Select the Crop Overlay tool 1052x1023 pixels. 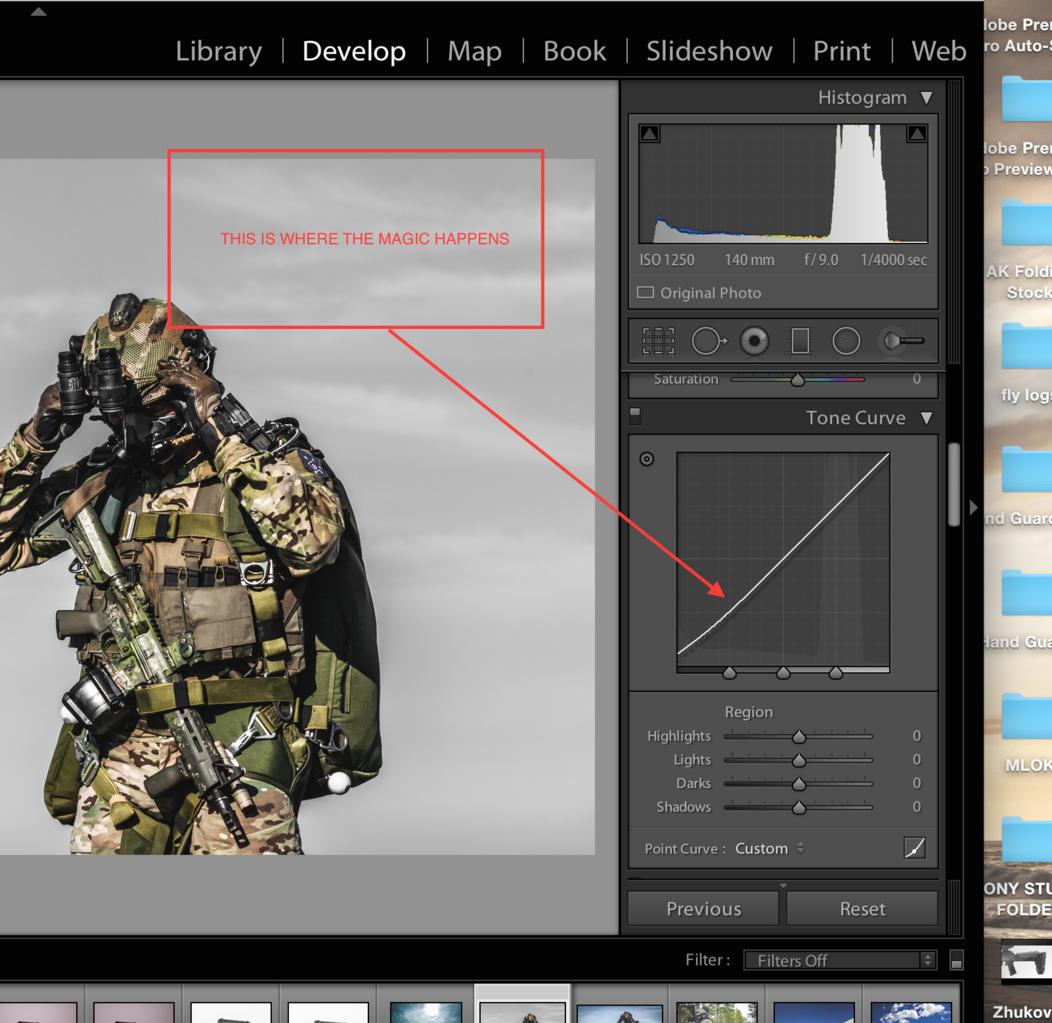point(658,341)
